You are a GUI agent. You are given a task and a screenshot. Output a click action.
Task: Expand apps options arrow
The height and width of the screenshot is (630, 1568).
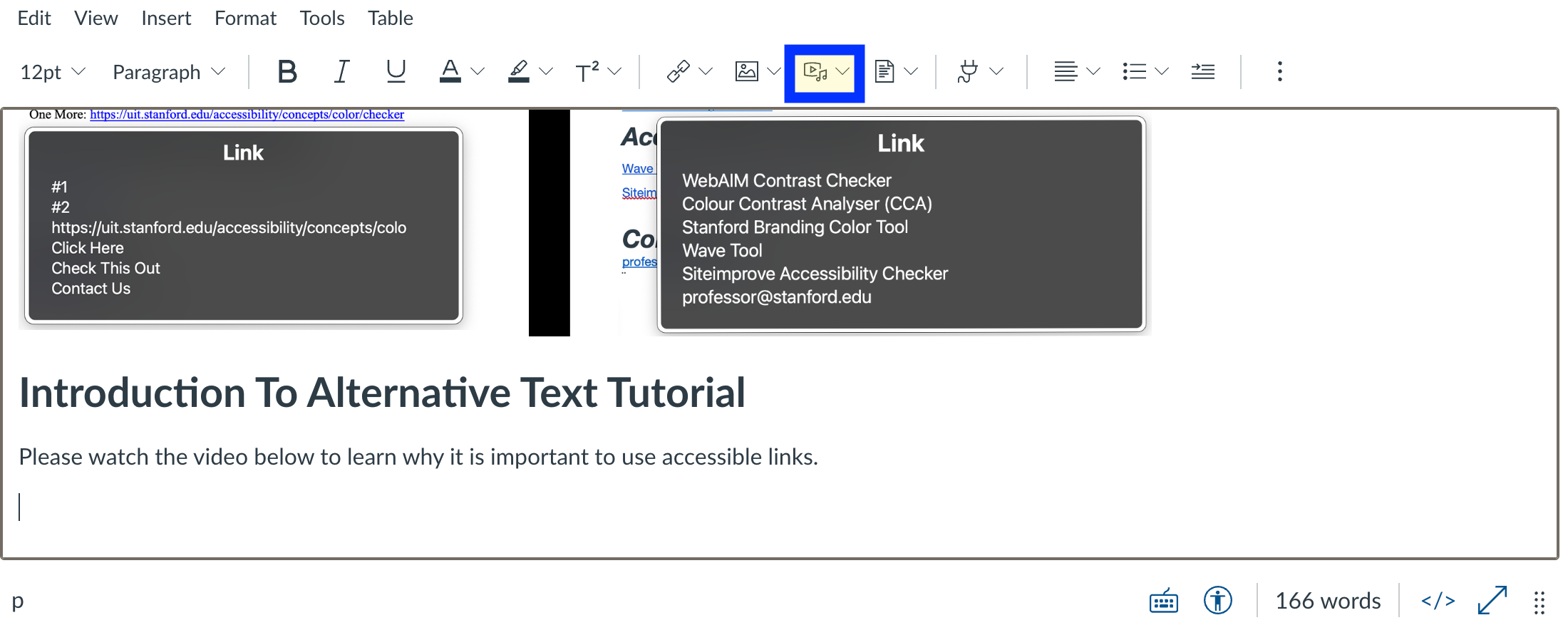(996, 71)
